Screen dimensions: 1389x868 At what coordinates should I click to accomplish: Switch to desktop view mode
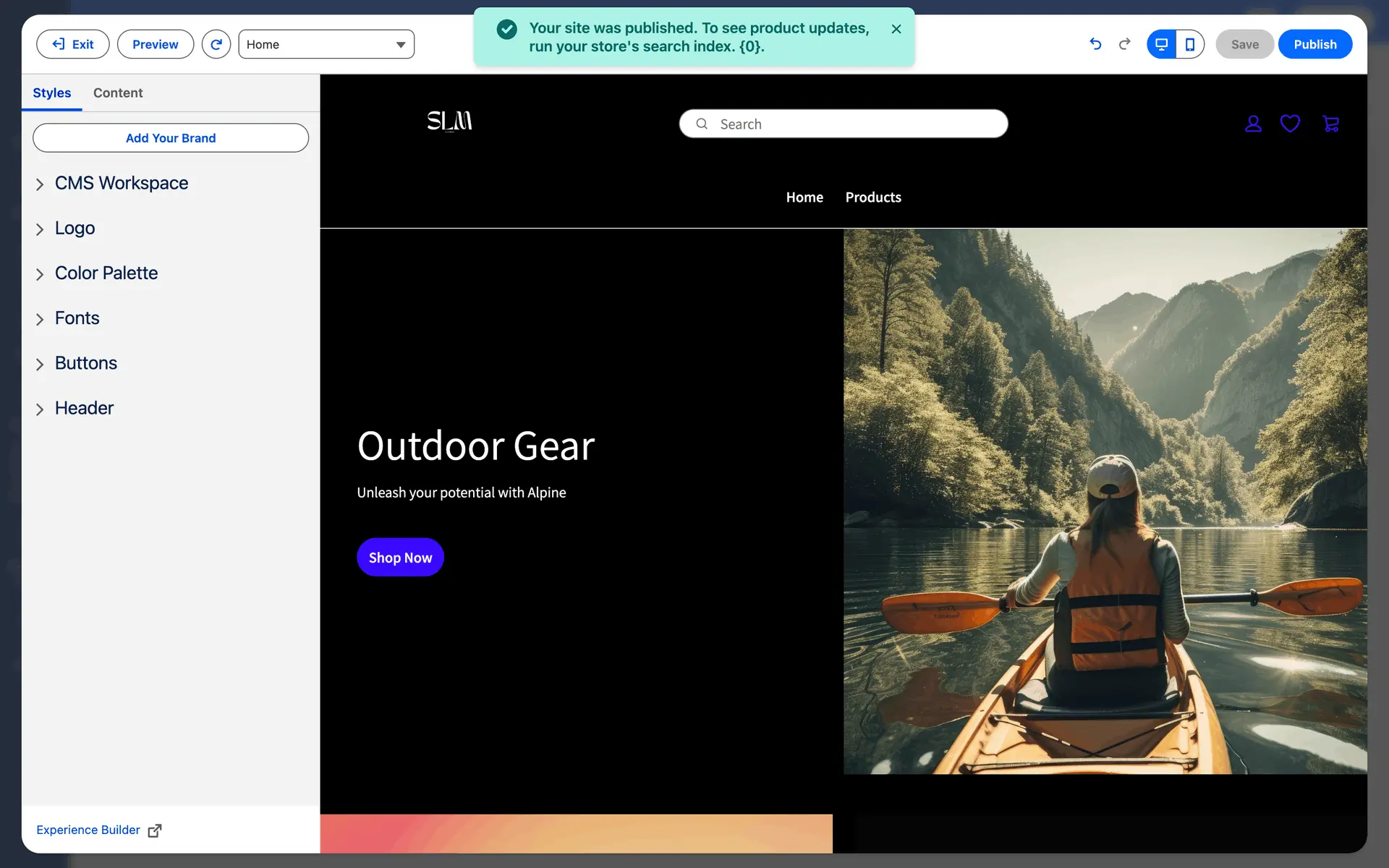click(1161, 44)
